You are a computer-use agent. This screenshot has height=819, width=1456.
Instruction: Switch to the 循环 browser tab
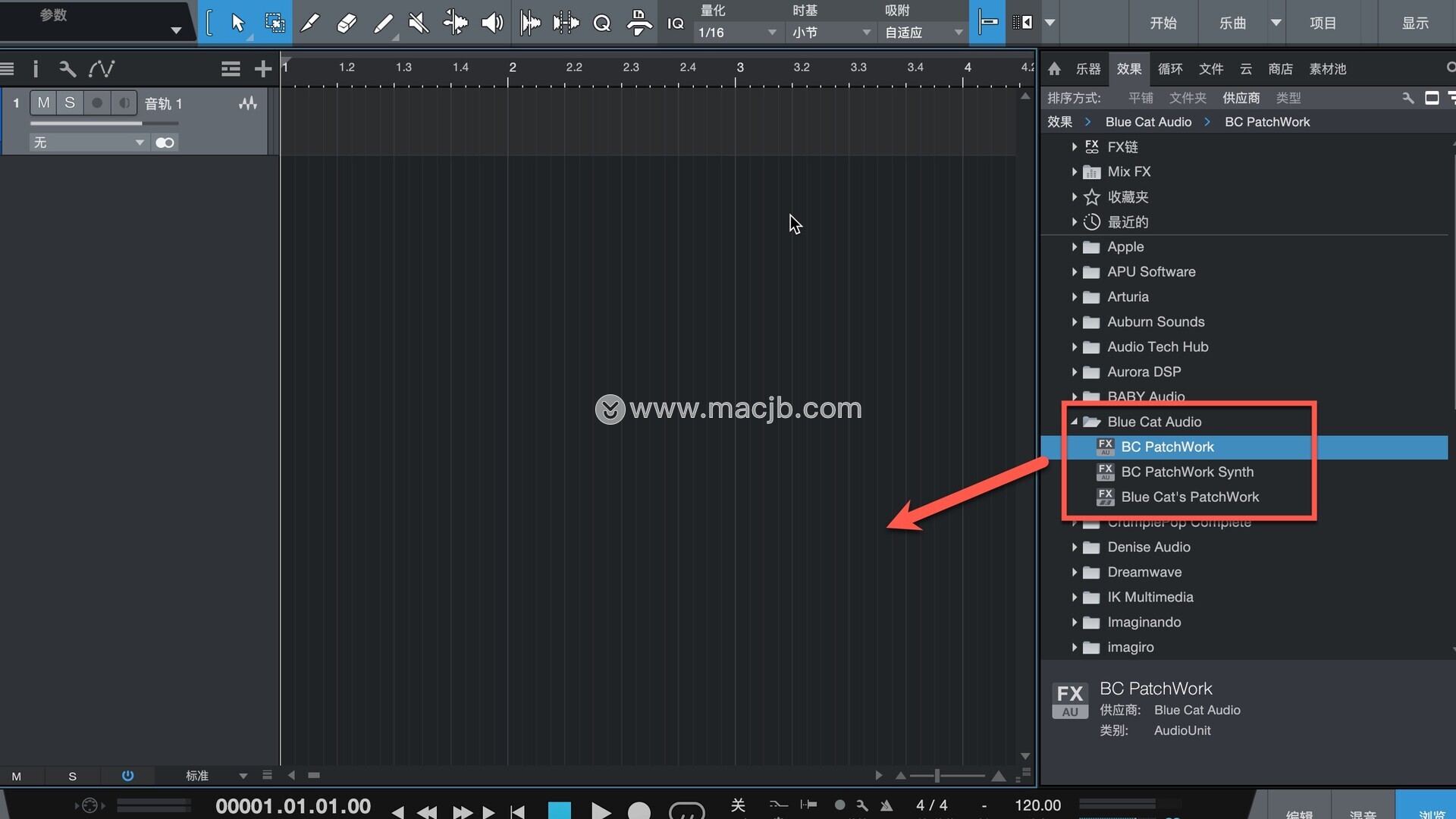coord(1170,69)
